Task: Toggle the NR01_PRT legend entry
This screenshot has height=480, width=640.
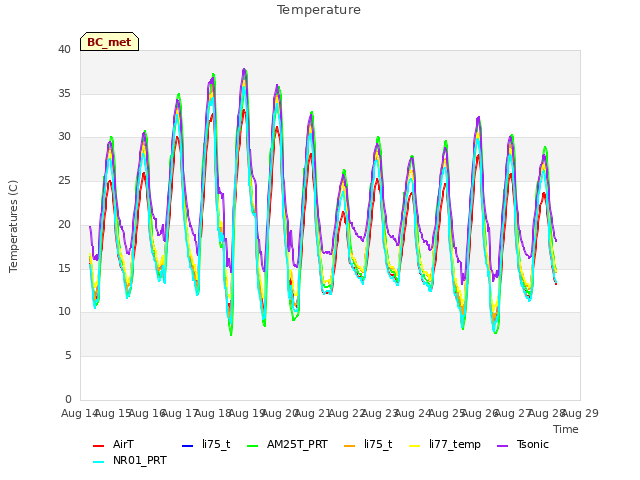Action: point(130,461)
